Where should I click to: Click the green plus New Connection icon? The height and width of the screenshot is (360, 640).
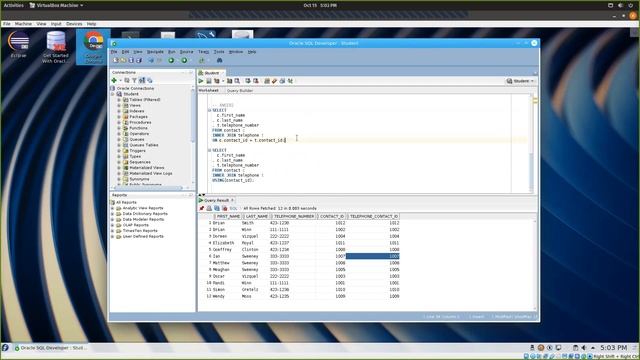coord(114,80)
